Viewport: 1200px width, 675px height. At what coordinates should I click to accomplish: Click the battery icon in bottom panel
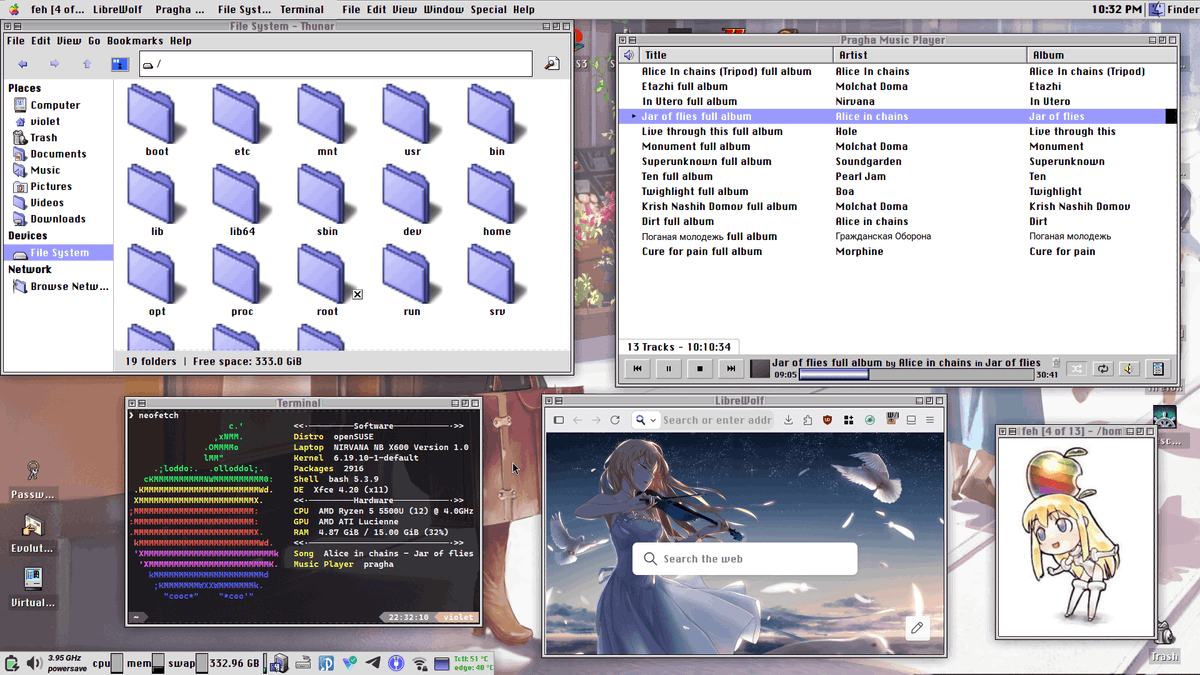[x=11, y=662]
